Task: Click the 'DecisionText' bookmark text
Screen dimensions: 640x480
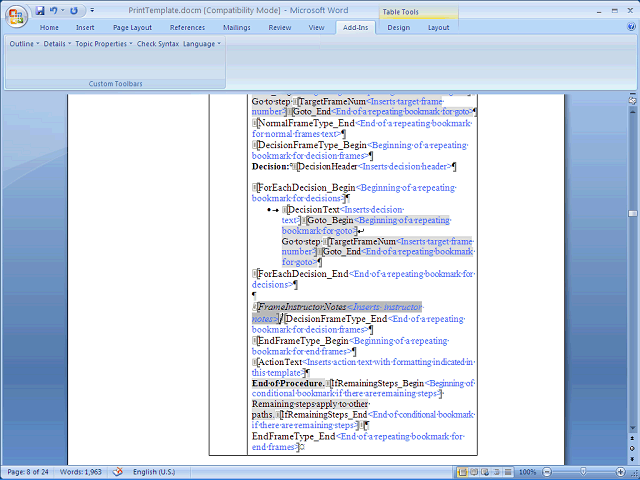Action: pos(314,209)
